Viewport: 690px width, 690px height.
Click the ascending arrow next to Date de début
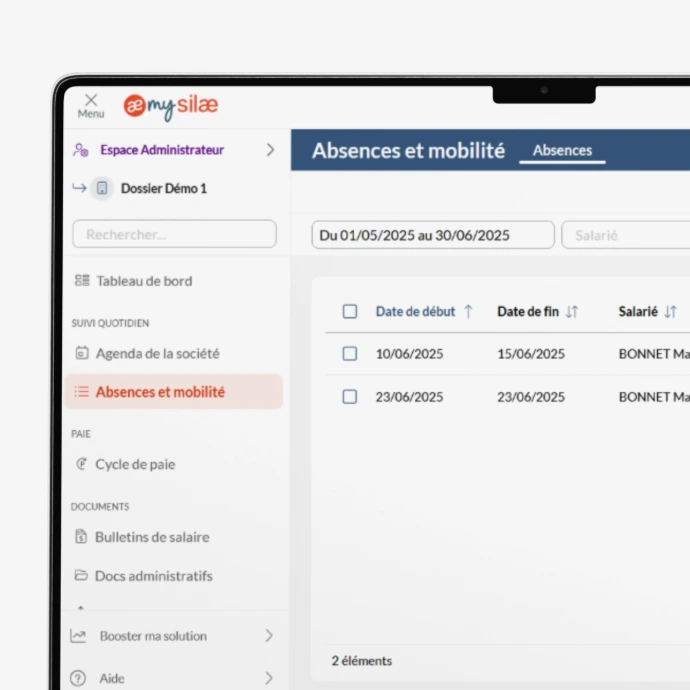pos(468,312)
